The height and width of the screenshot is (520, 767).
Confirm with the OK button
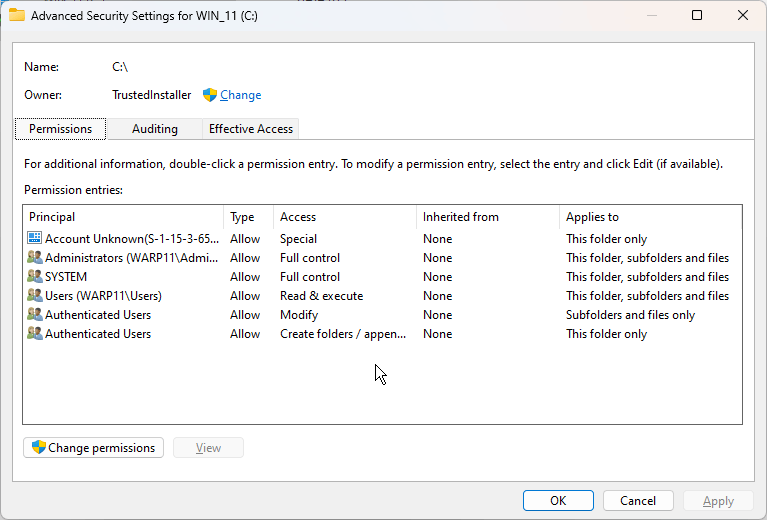558,500
